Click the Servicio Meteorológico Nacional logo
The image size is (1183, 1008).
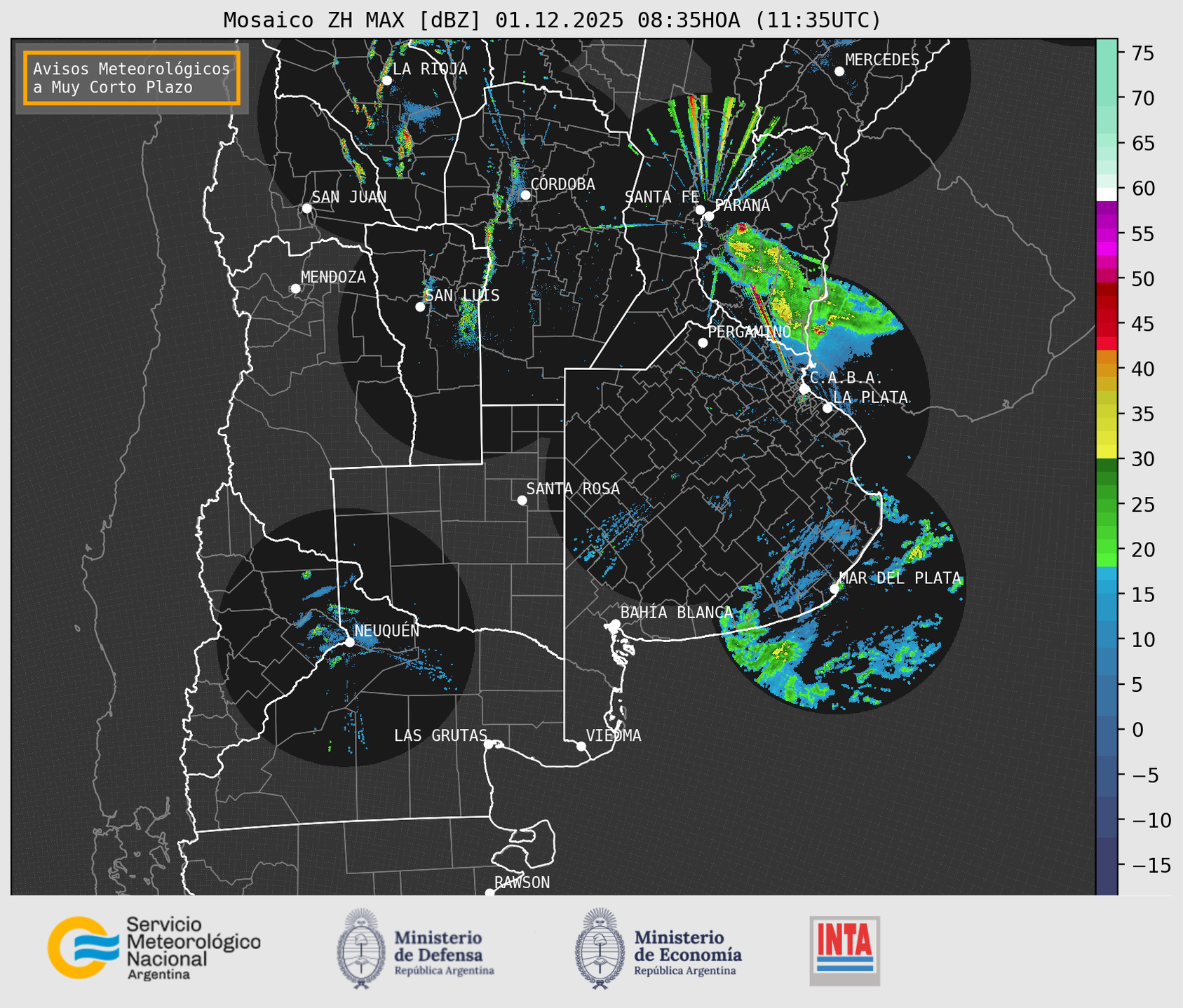point(154,948)
